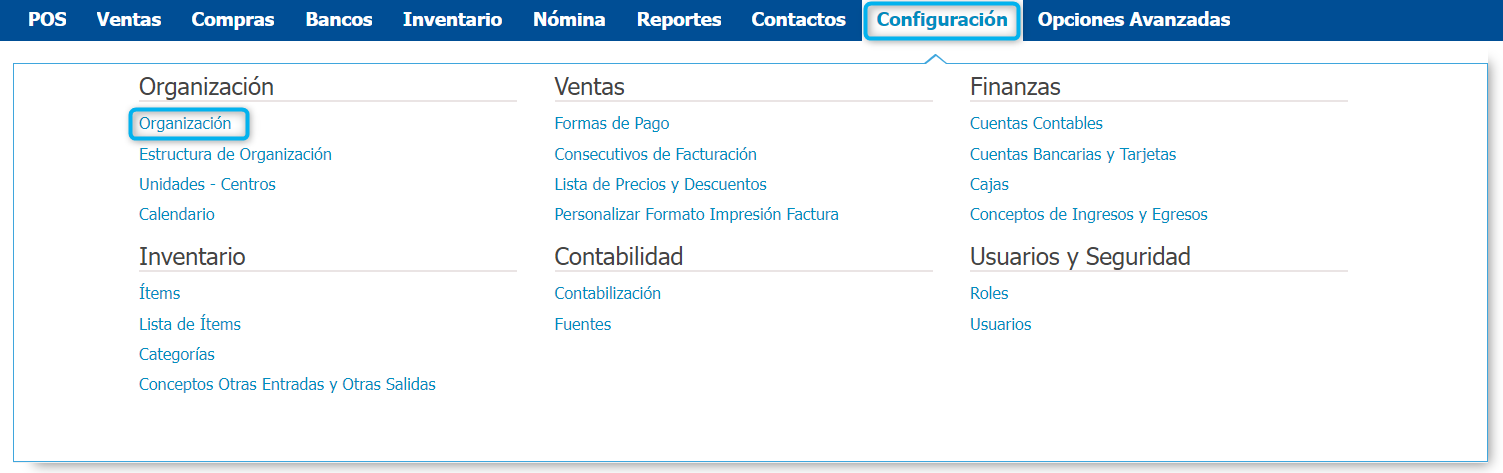This screenshot has width=1503, height=473.
Task: Open Formas de Pago settings
Action: point(612,124)
